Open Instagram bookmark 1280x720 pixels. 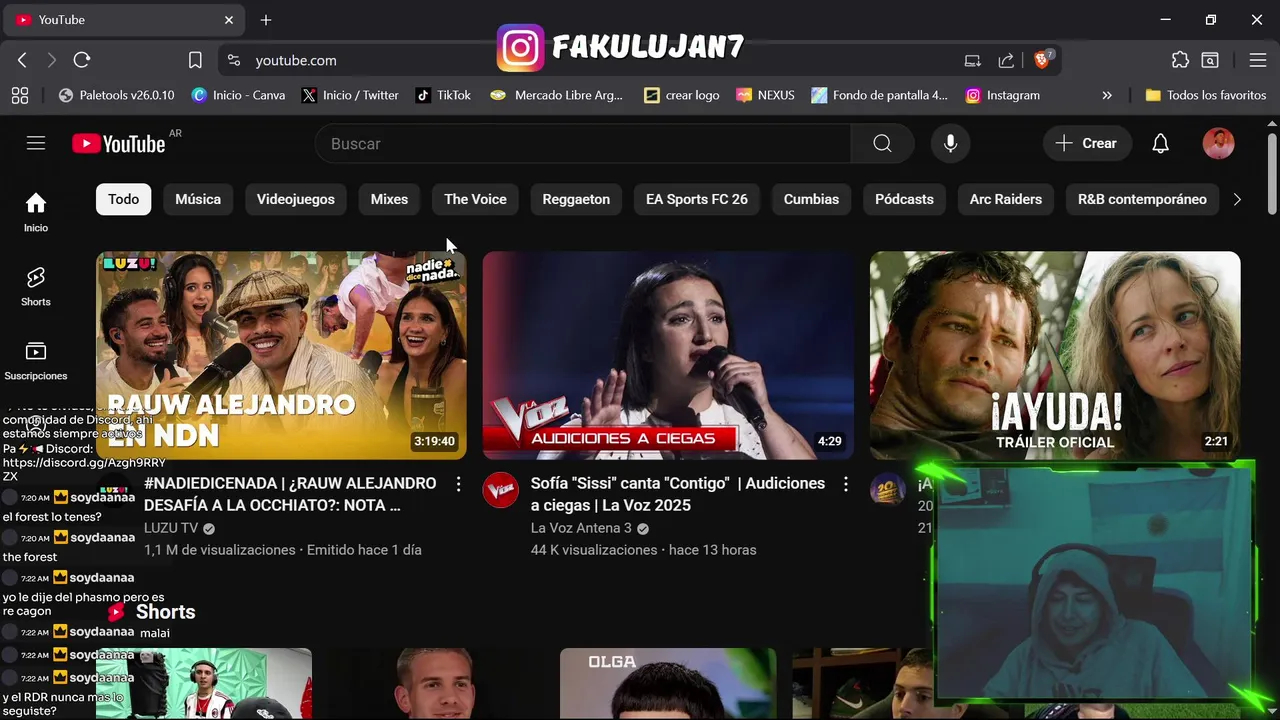[x=1003, y=95]
